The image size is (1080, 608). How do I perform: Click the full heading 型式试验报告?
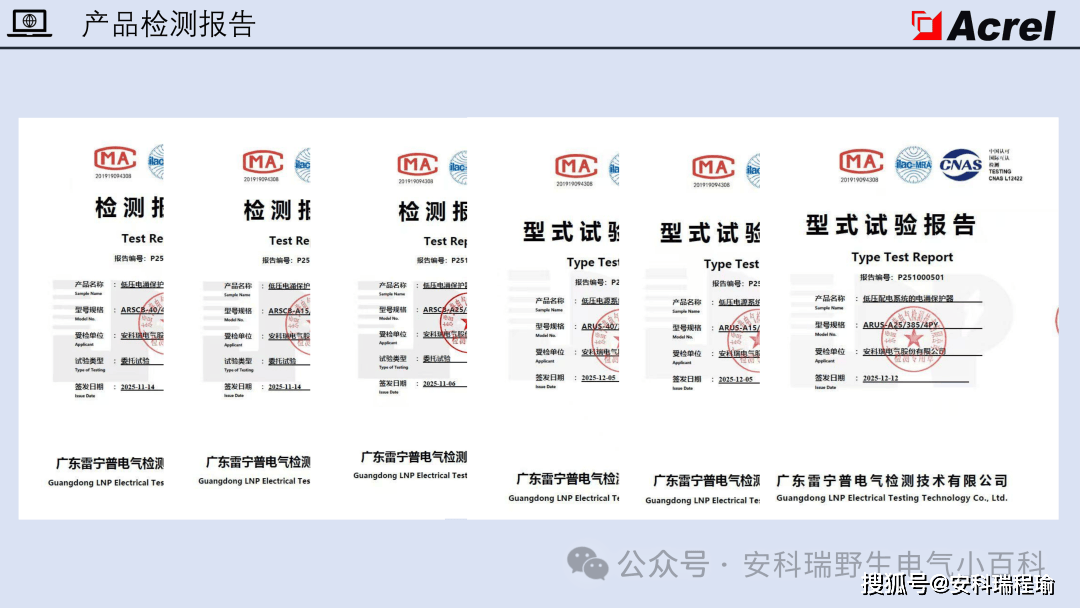click(891, 224)
